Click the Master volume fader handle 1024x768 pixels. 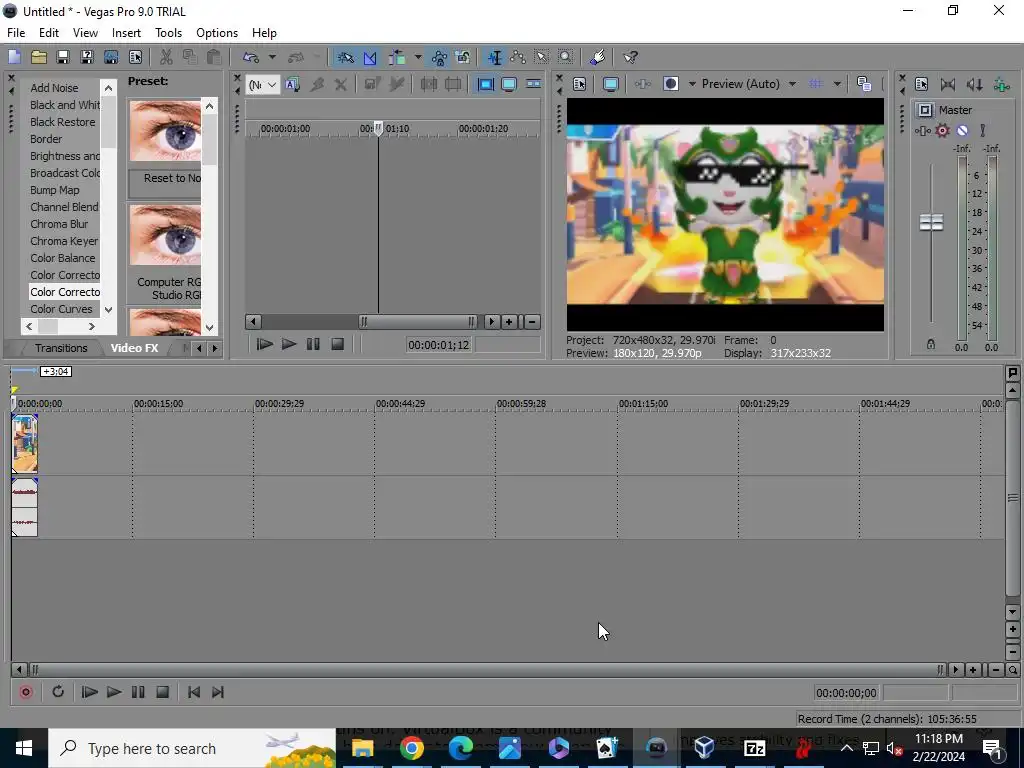pyautogui.click(x=931, y=222)
